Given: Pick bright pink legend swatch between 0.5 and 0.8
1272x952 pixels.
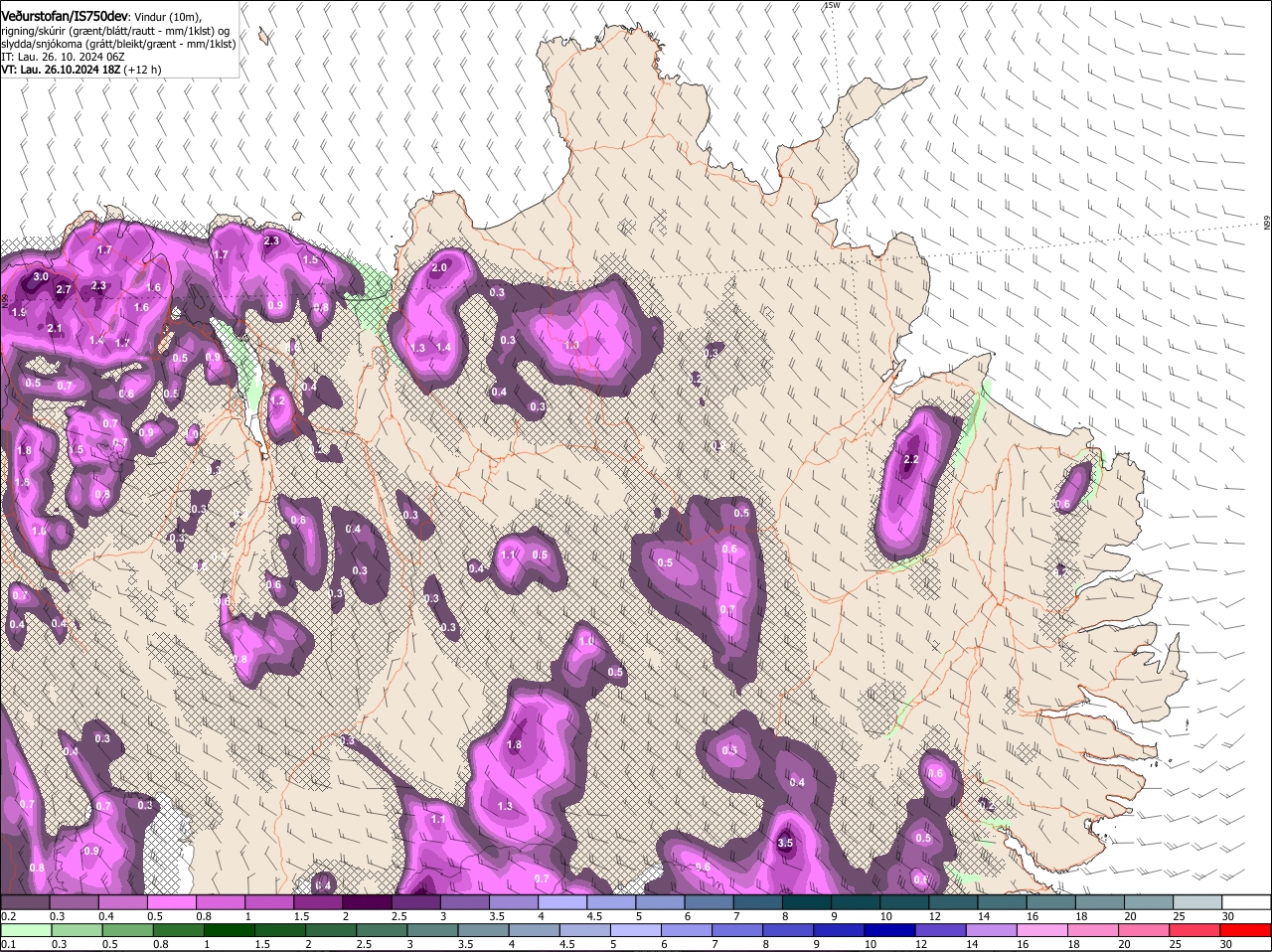Looking at the screenshot, I should tap(171, 901).
